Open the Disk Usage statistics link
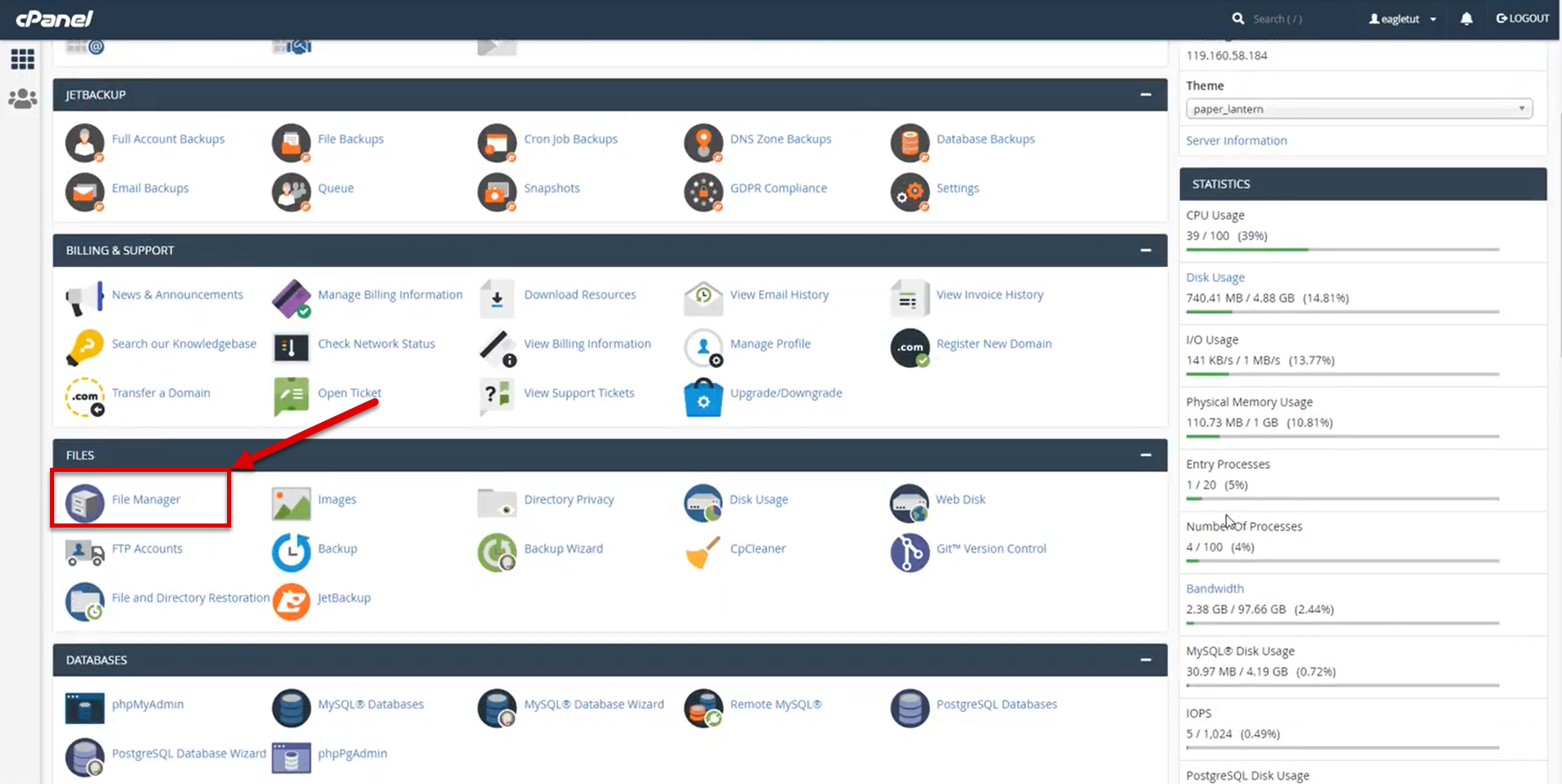 (1215, 278)
